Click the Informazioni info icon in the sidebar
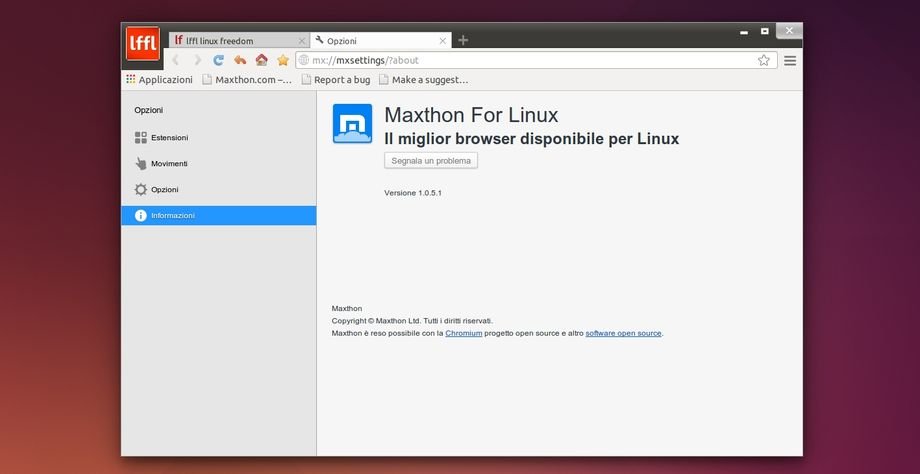920x474 pixels. click(141, 215)
